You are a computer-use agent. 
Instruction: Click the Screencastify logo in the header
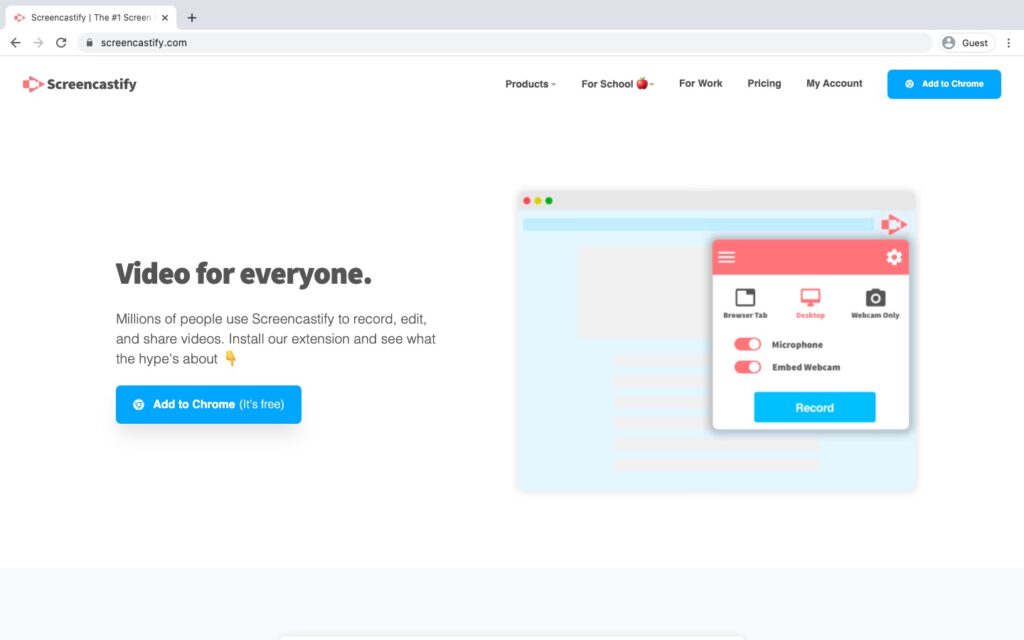point(77,84)
